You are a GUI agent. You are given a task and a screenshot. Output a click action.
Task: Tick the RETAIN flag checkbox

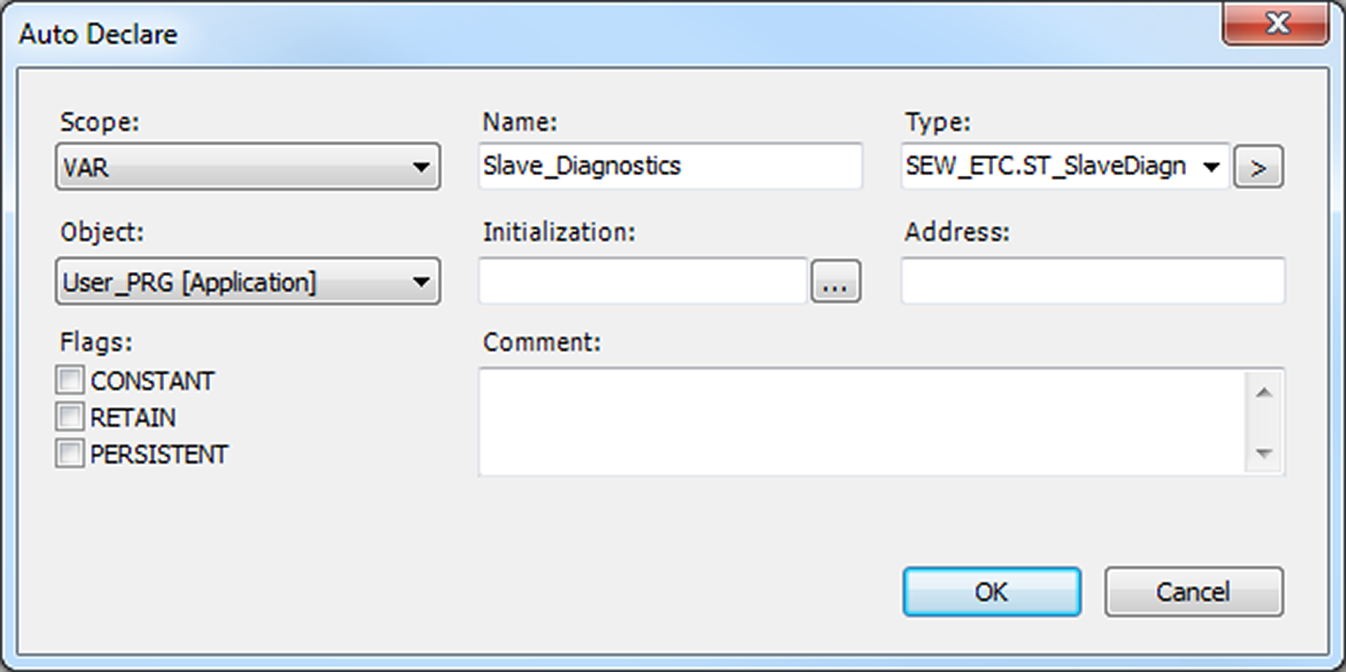point(70,417)
